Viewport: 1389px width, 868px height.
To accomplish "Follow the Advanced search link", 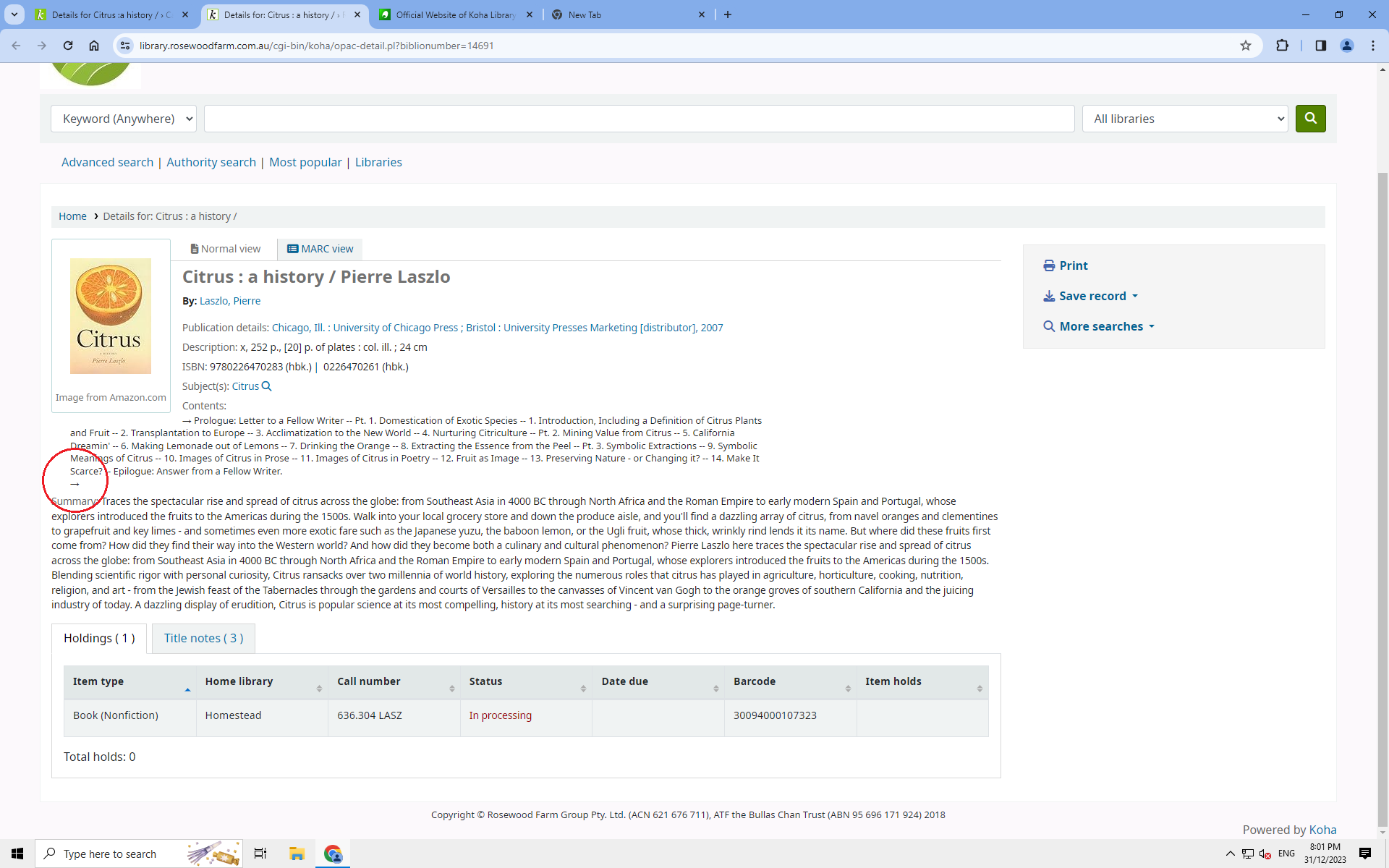I will tap(107, 162).
